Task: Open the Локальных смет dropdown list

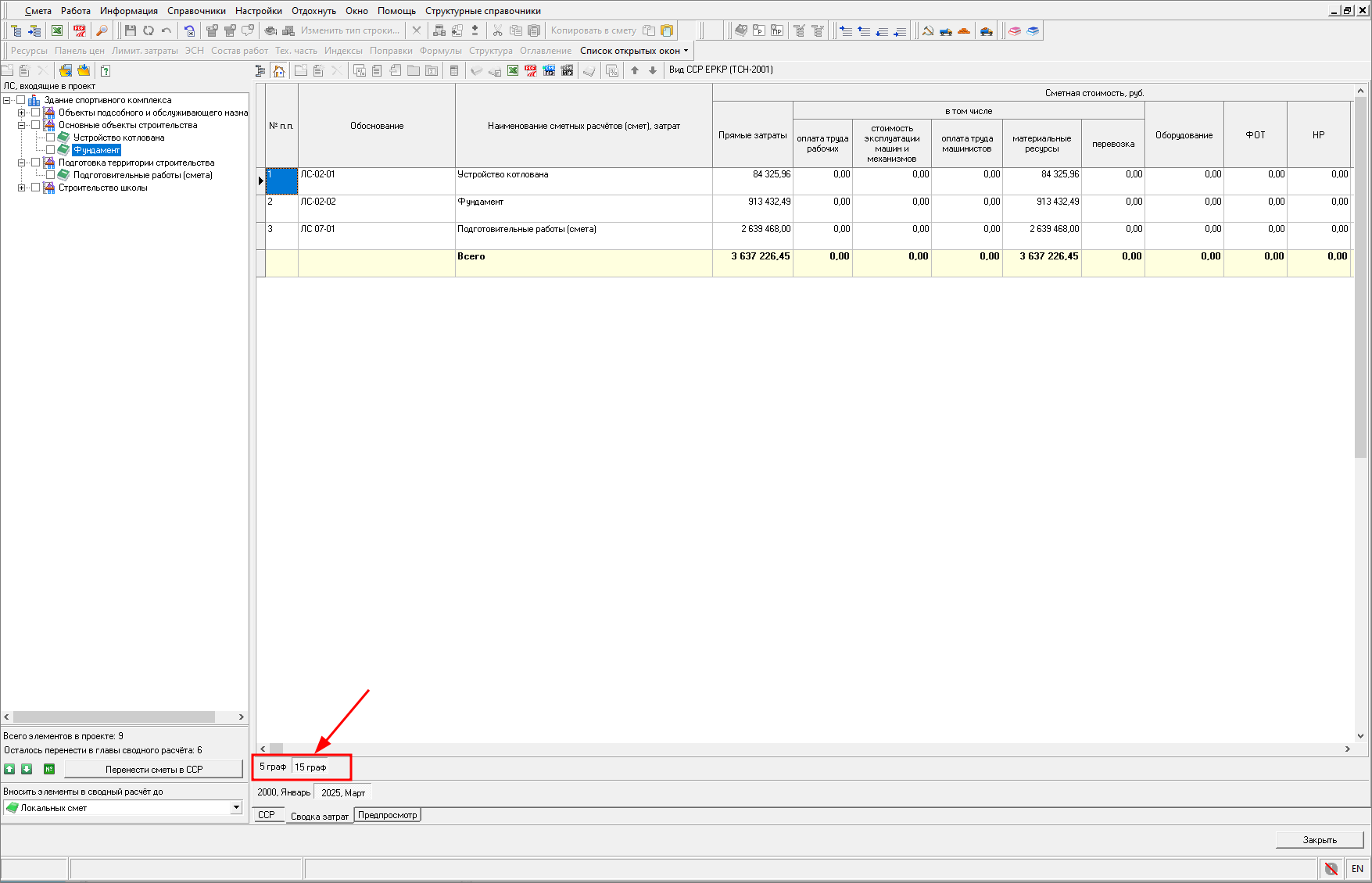Action: pos(236,807)
